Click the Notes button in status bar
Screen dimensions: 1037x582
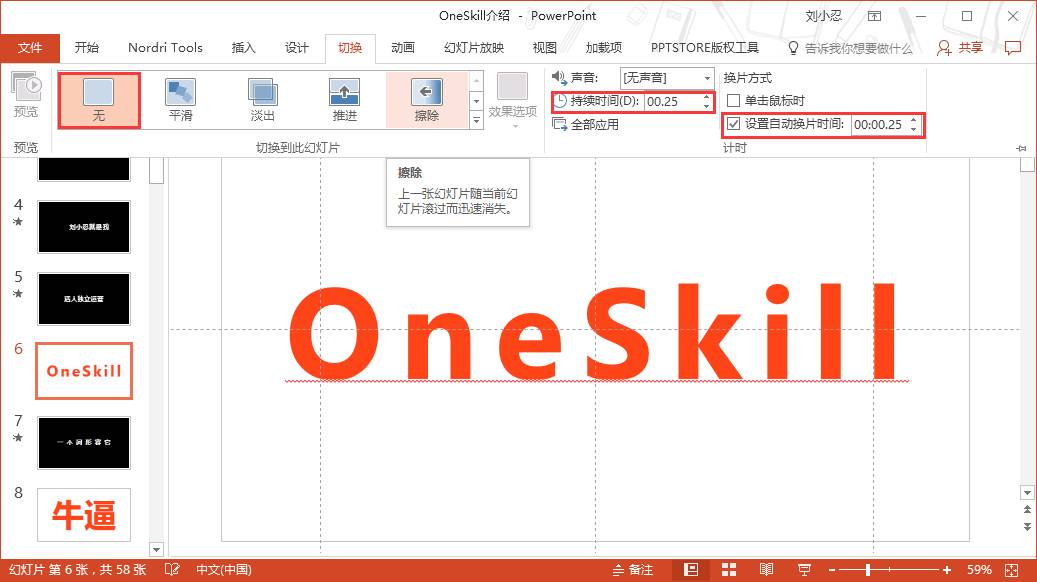point(633,569)
